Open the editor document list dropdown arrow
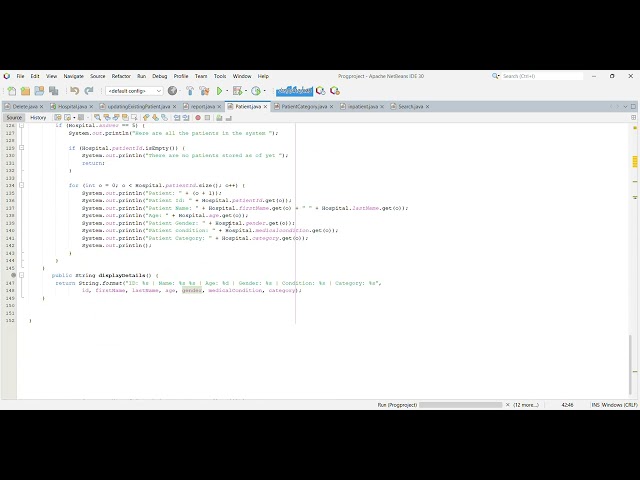640x480 pixels. pos(625,107)
